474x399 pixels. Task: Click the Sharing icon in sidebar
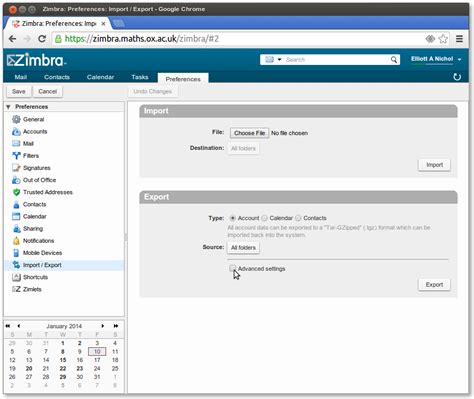pos(16,229)
